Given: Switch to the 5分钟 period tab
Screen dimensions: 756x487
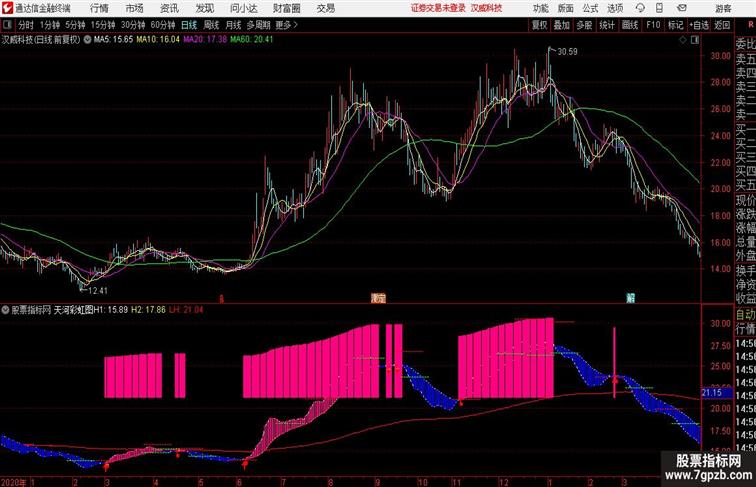Looking at the screenshot, I should [x=75, y=25].
